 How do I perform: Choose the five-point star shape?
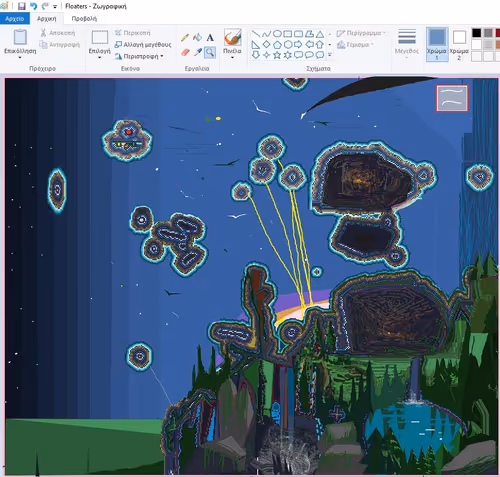[x=277, y=55]
